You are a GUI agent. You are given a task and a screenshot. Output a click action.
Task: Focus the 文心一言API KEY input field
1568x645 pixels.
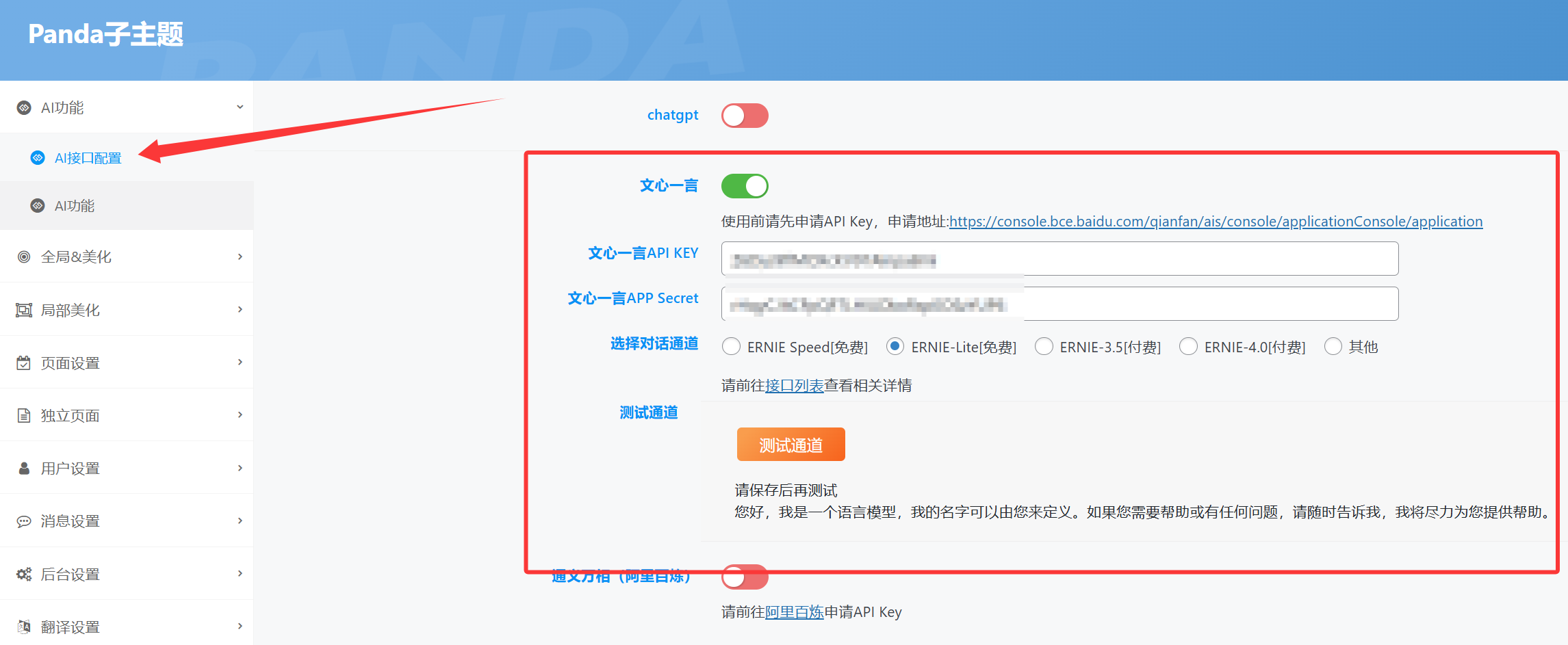click(1059, 259)
